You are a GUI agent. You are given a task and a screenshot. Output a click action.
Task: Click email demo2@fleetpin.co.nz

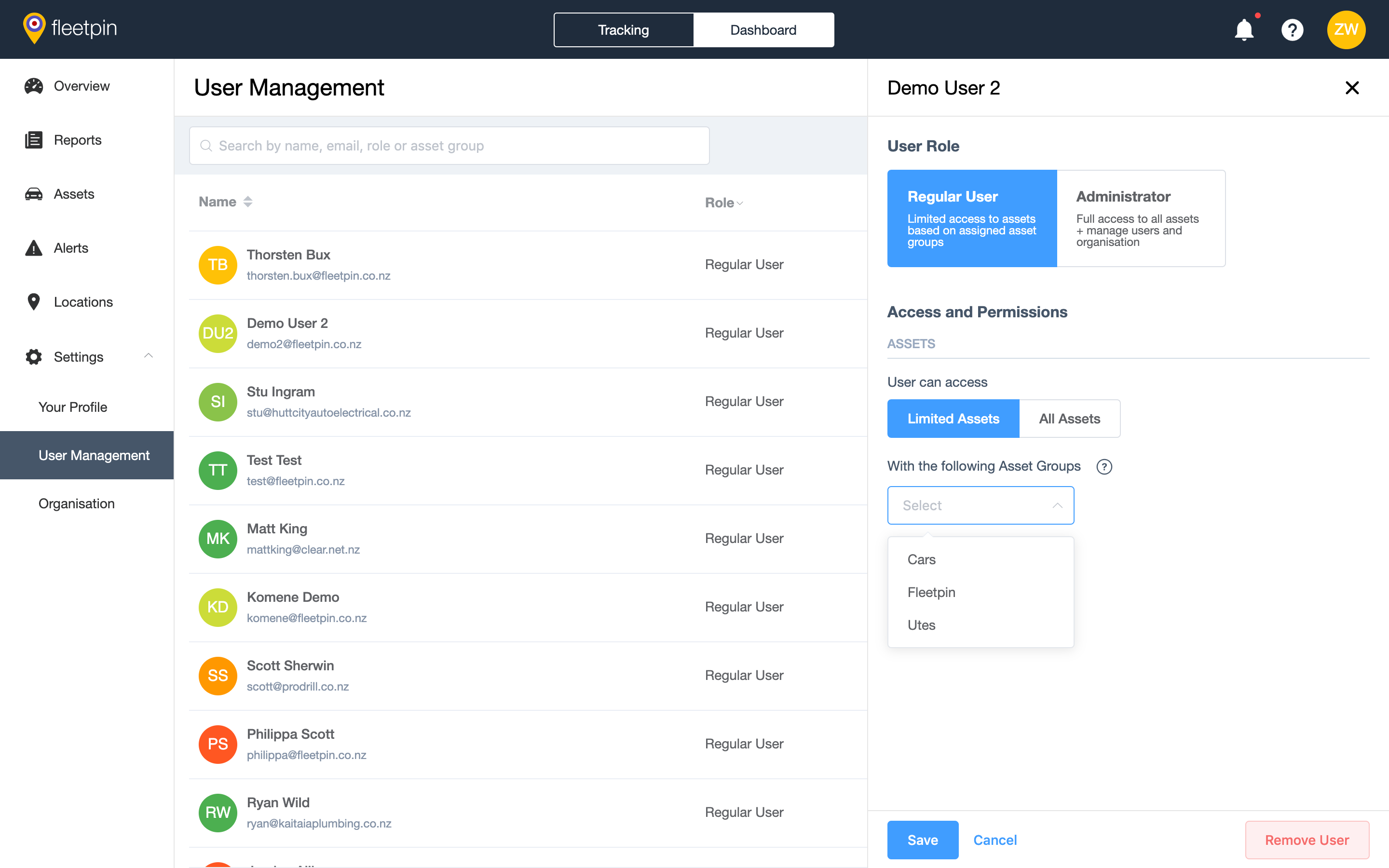(304, 344)
